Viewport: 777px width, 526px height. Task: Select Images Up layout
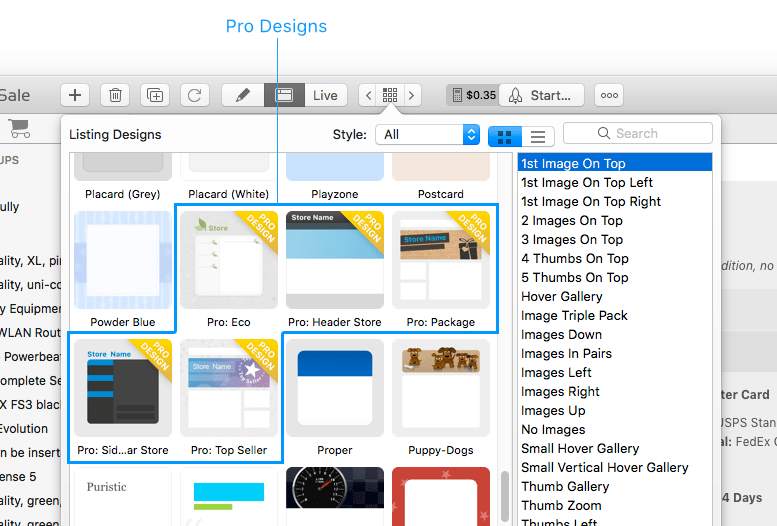615,410
